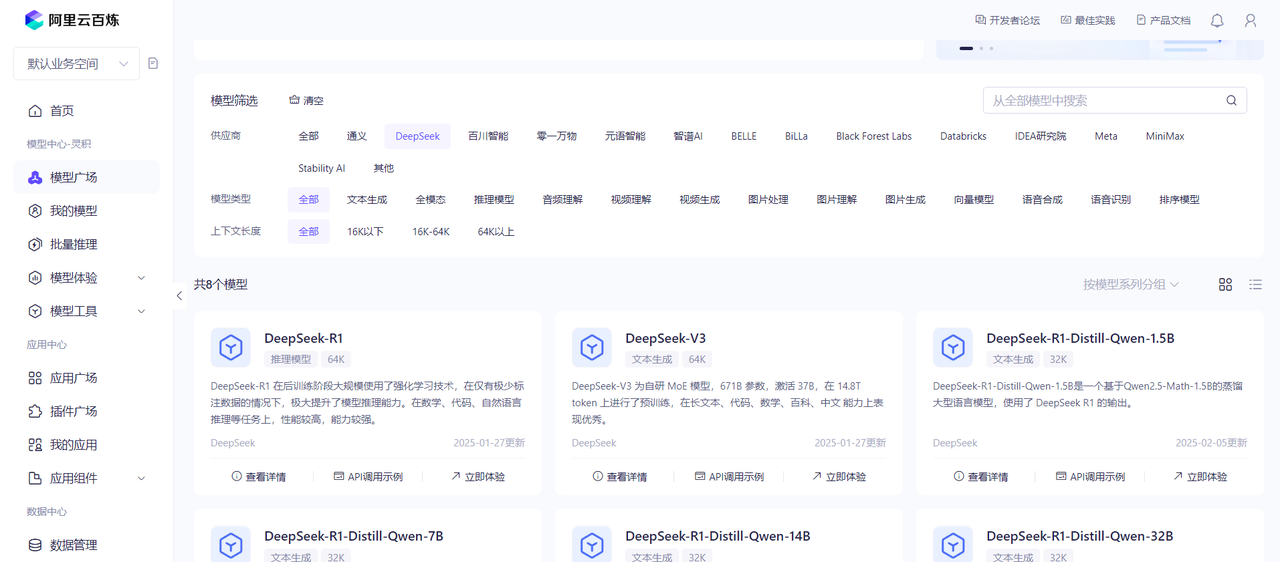This screenshot has width=1280, height=562.
Task: Click DeepSeek-R1-Distill-Qwen-1.5B model cube icon
Action: click(x=953, y=348)
